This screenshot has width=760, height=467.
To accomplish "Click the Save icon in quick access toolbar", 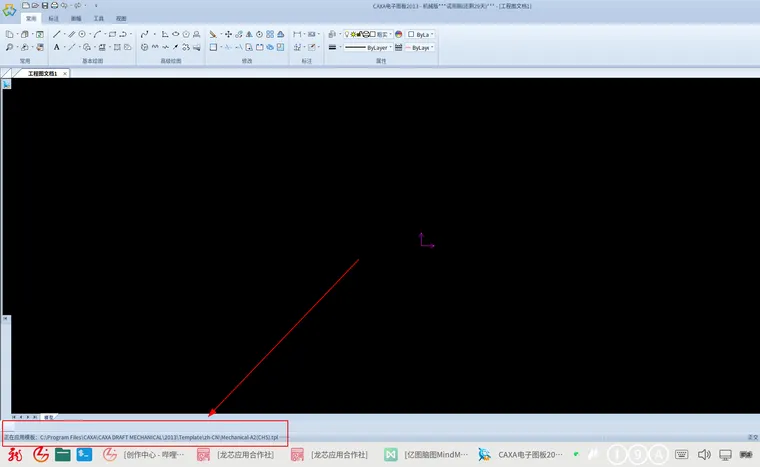I will click(45, 5).
